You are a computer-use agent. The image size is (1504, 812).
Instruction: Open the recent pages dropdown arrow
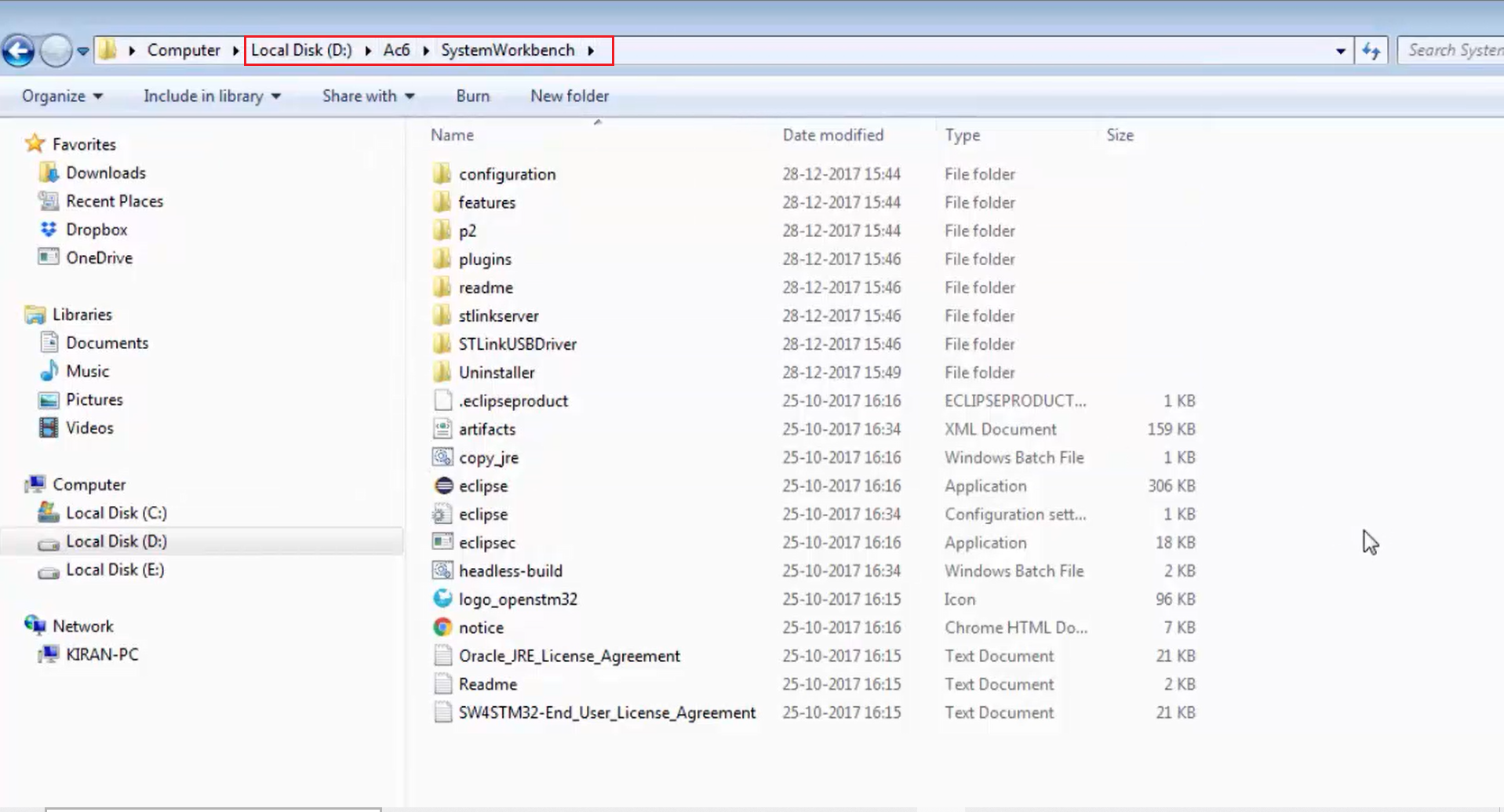pyautogui.click(x=82, y=52)
